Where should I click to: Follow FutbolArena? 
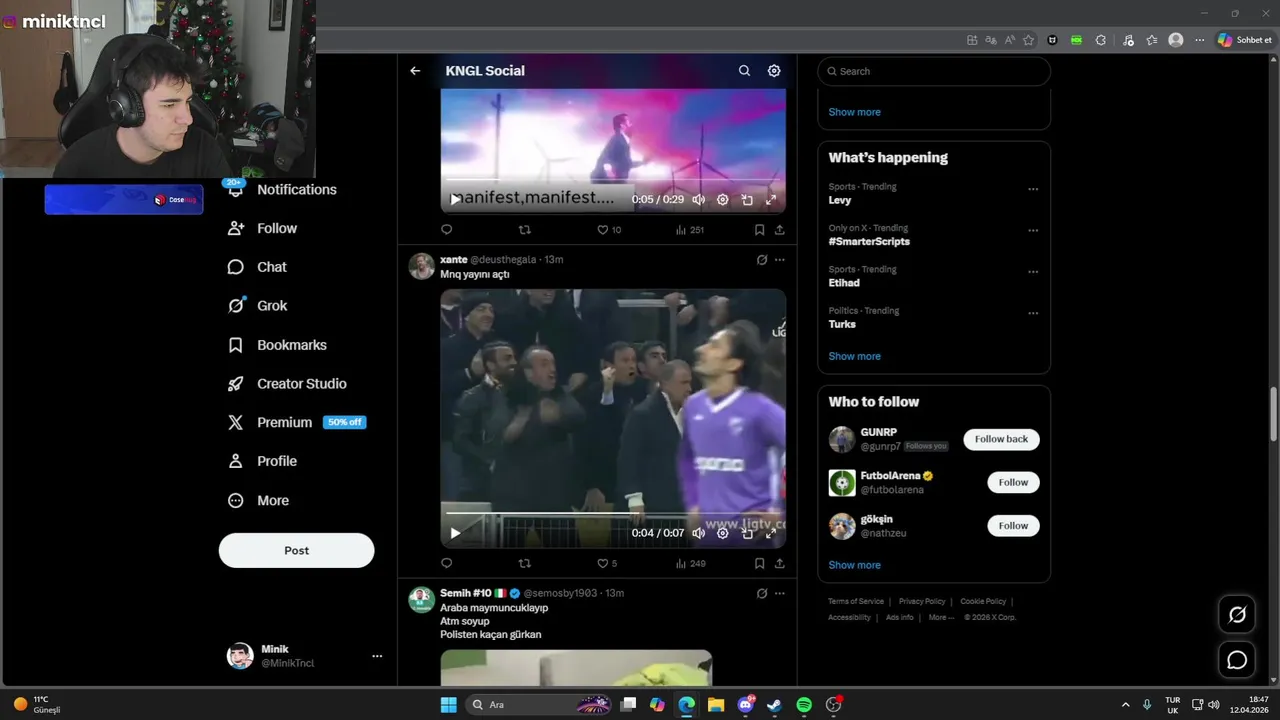[1013, 482]
